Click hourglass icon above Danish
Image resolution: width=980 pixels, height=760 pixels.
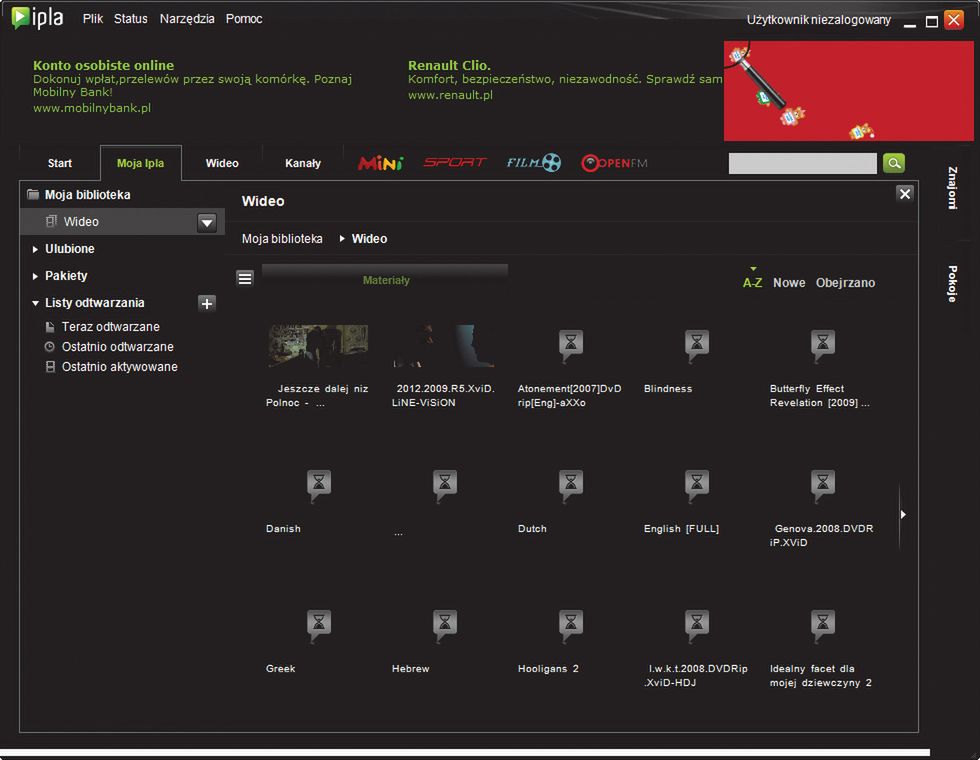point(319,485)
